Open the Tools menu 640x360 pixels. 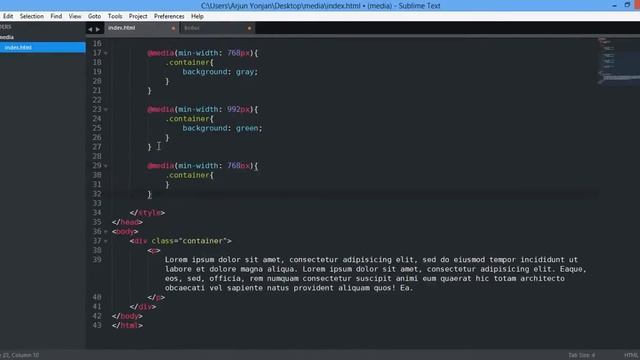point(115,16)
